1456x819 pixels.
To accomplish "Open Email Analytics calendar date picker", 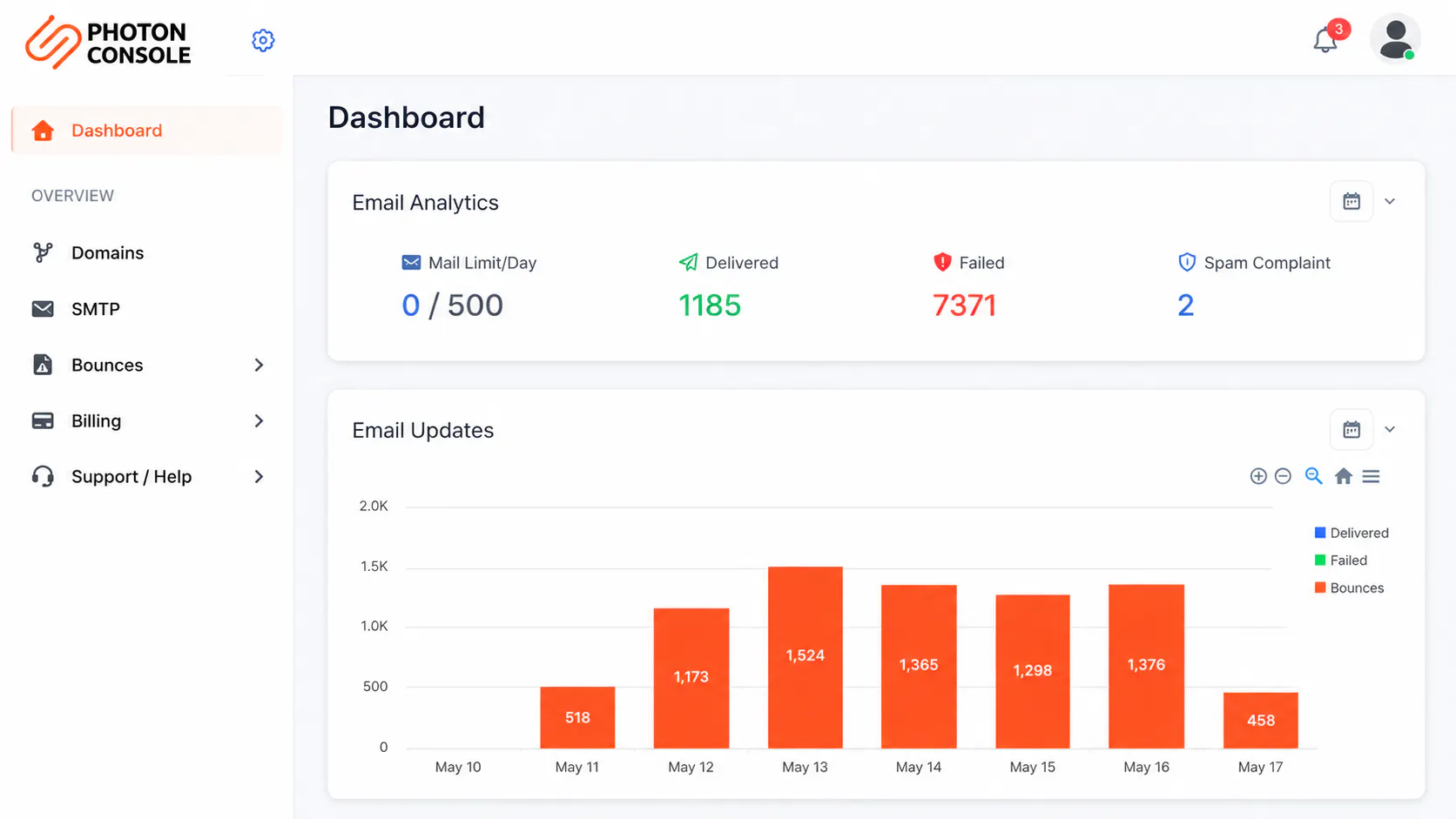I will coord(1352,201).
